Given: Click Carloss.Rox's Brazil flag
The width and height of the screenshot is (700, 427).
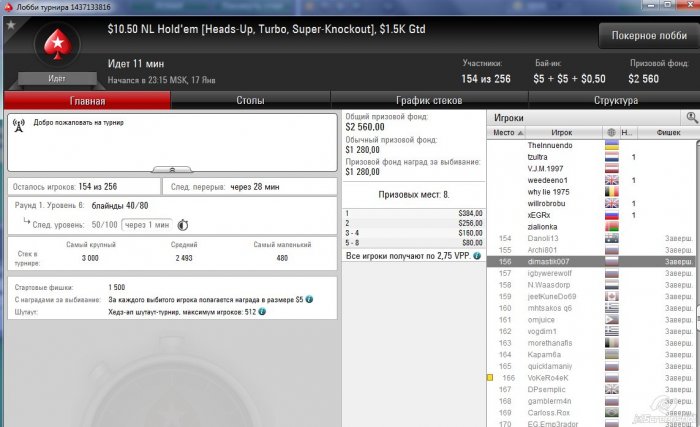Looking at the screenshot, I should [612, 413].
